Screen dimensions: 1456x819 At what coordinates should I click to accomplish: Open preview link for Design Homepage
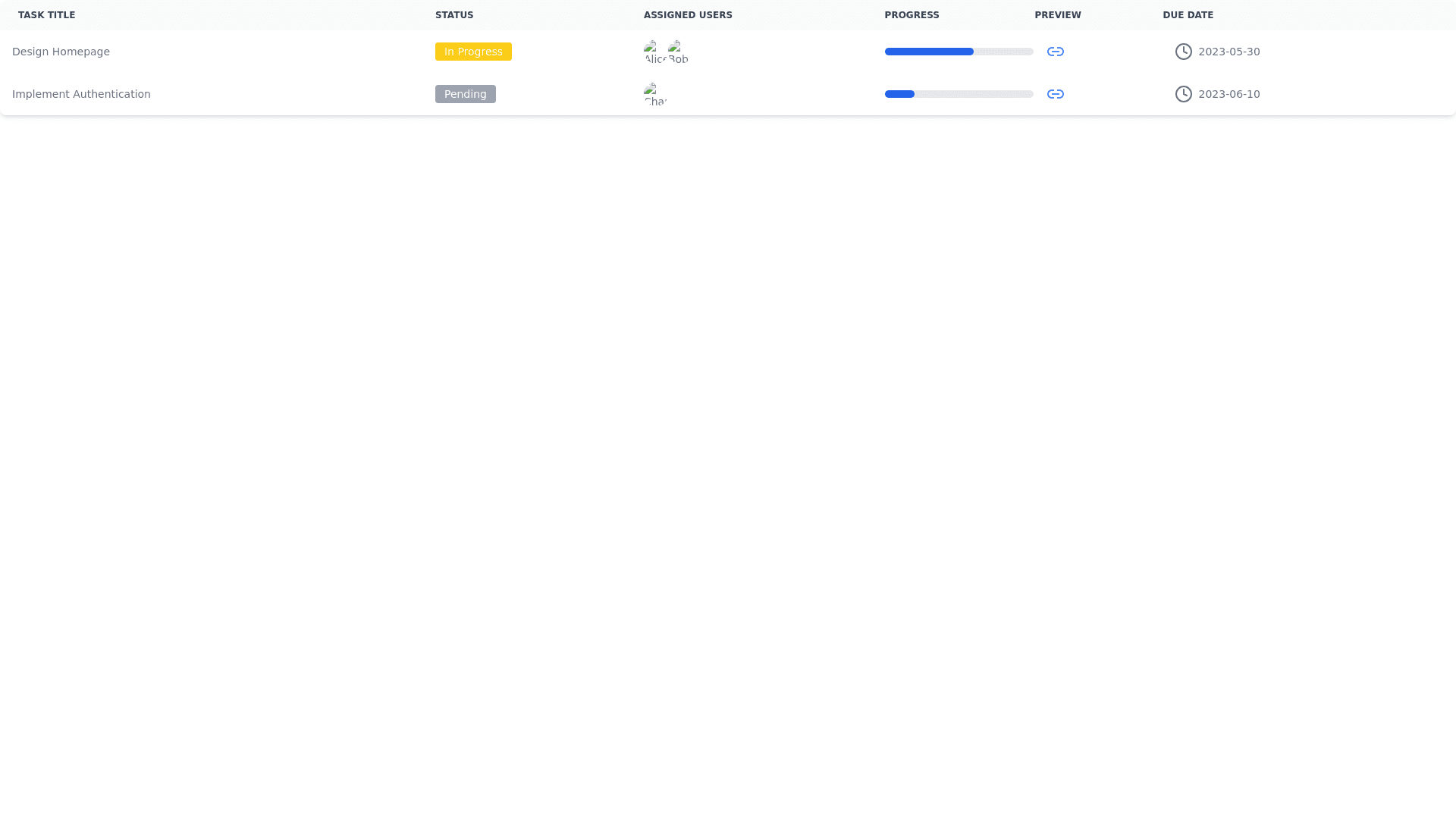click(1055, 52)
